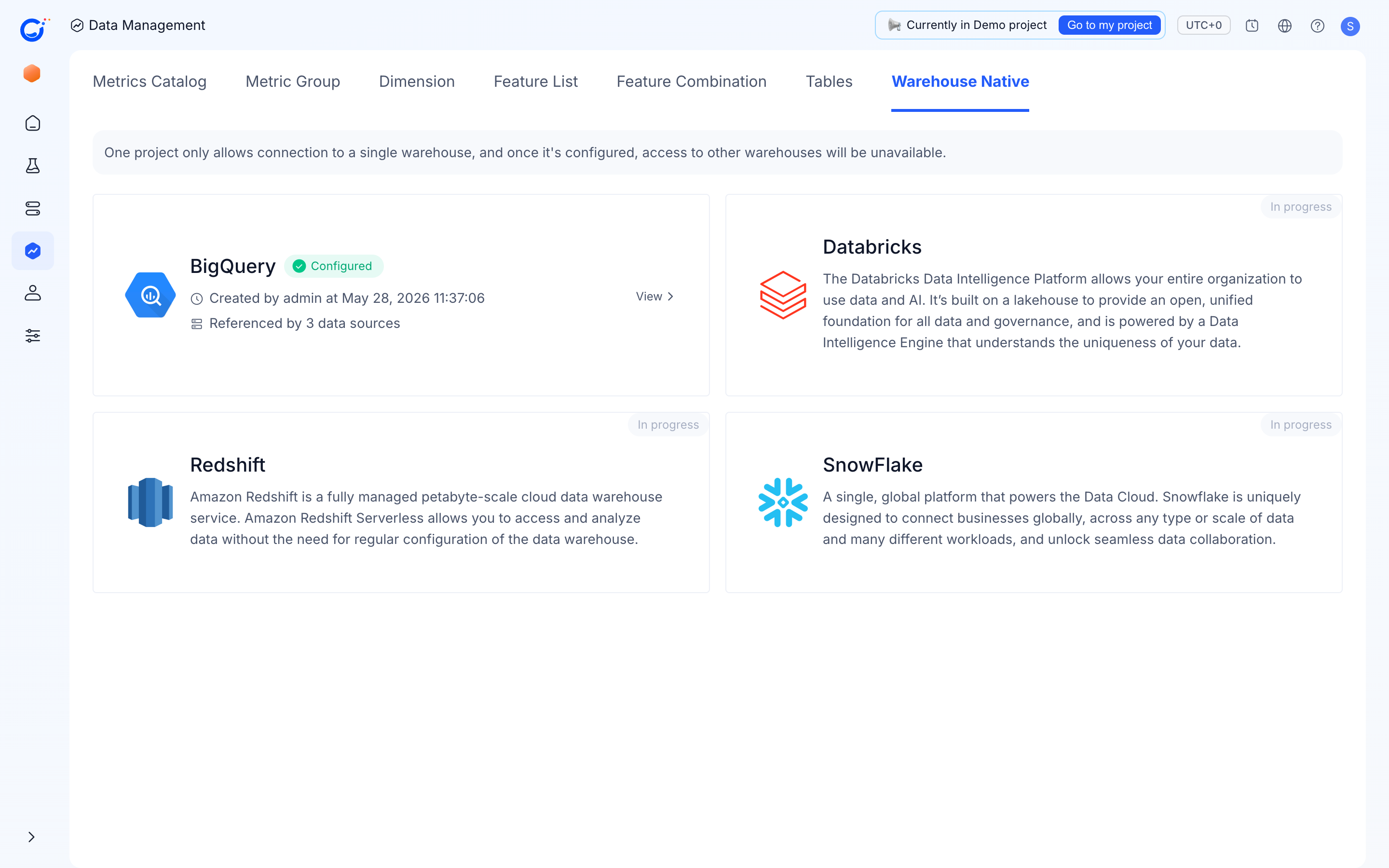Screen dimensions: 1389x868
Task: Switch to Metrics Catalog tab
Action: 149,81
